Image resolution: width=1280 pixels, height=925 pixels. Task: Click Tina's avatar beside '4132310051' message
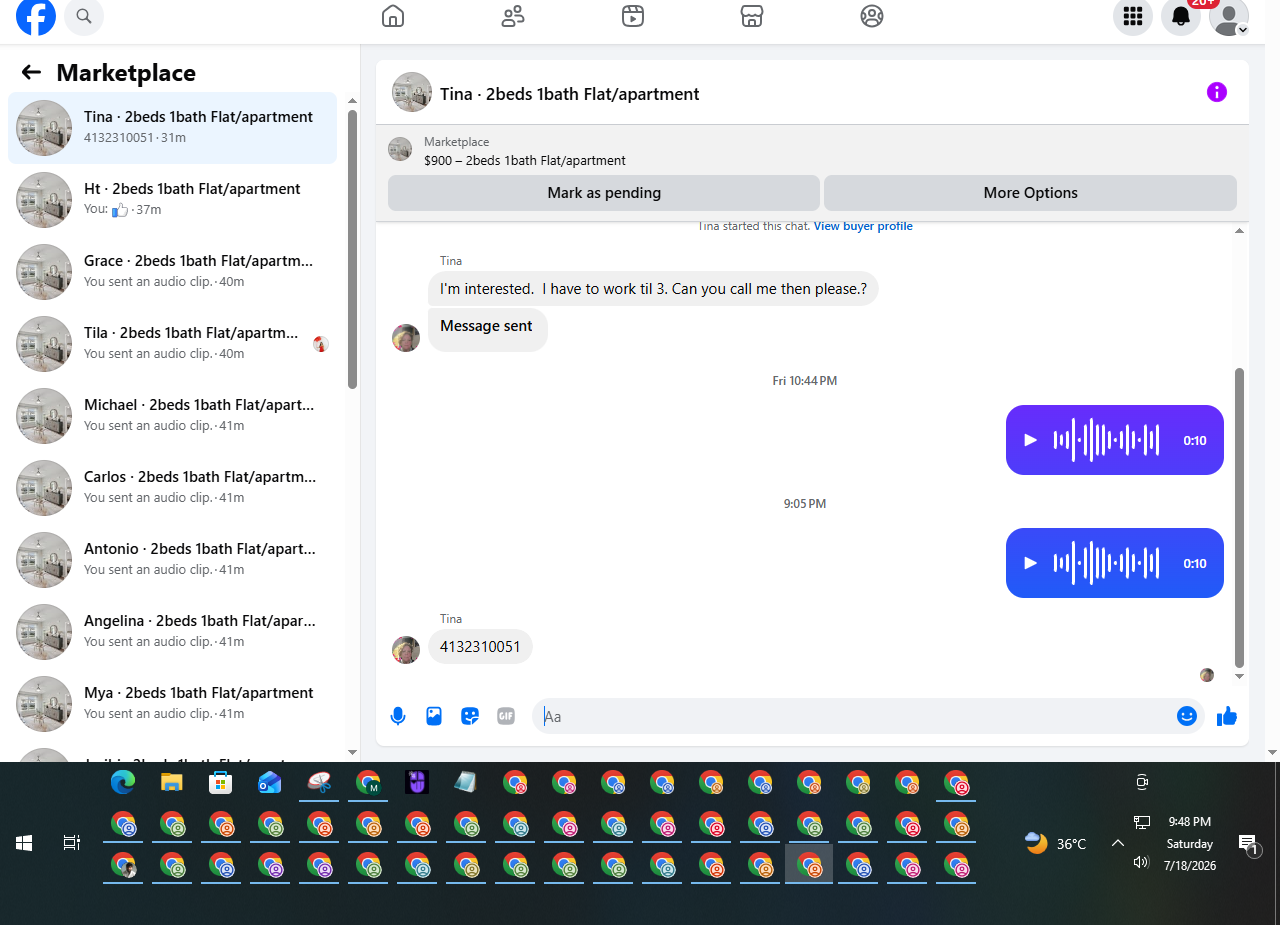coord(406,650)
